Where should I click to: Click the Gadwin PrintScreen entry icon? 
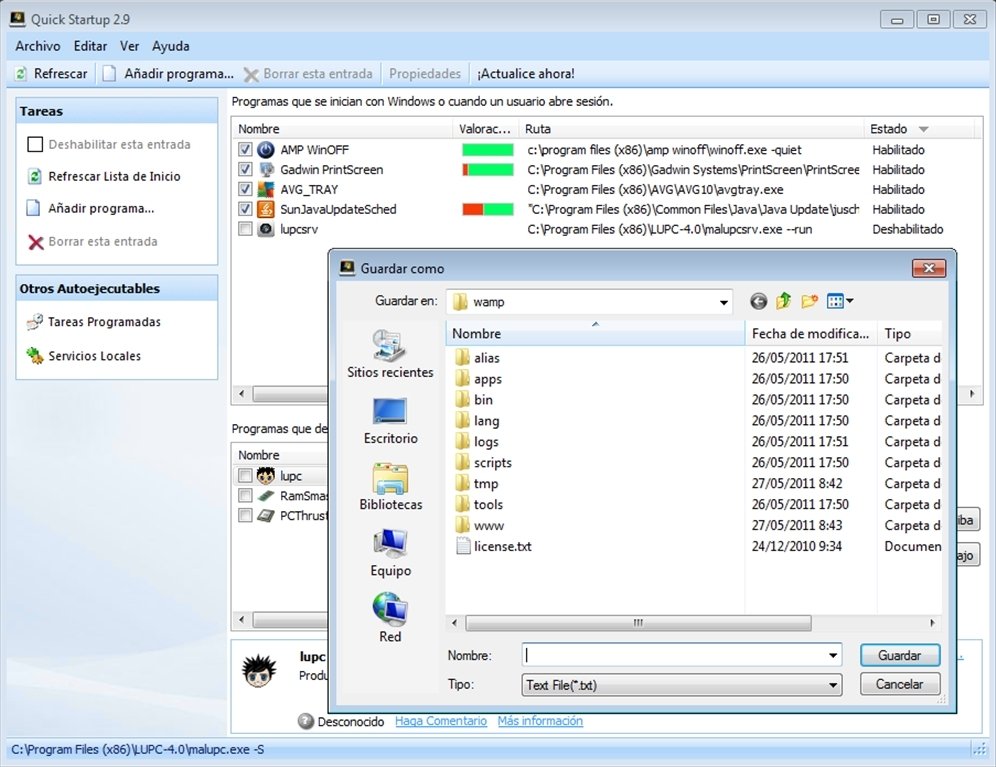[266, 170]
